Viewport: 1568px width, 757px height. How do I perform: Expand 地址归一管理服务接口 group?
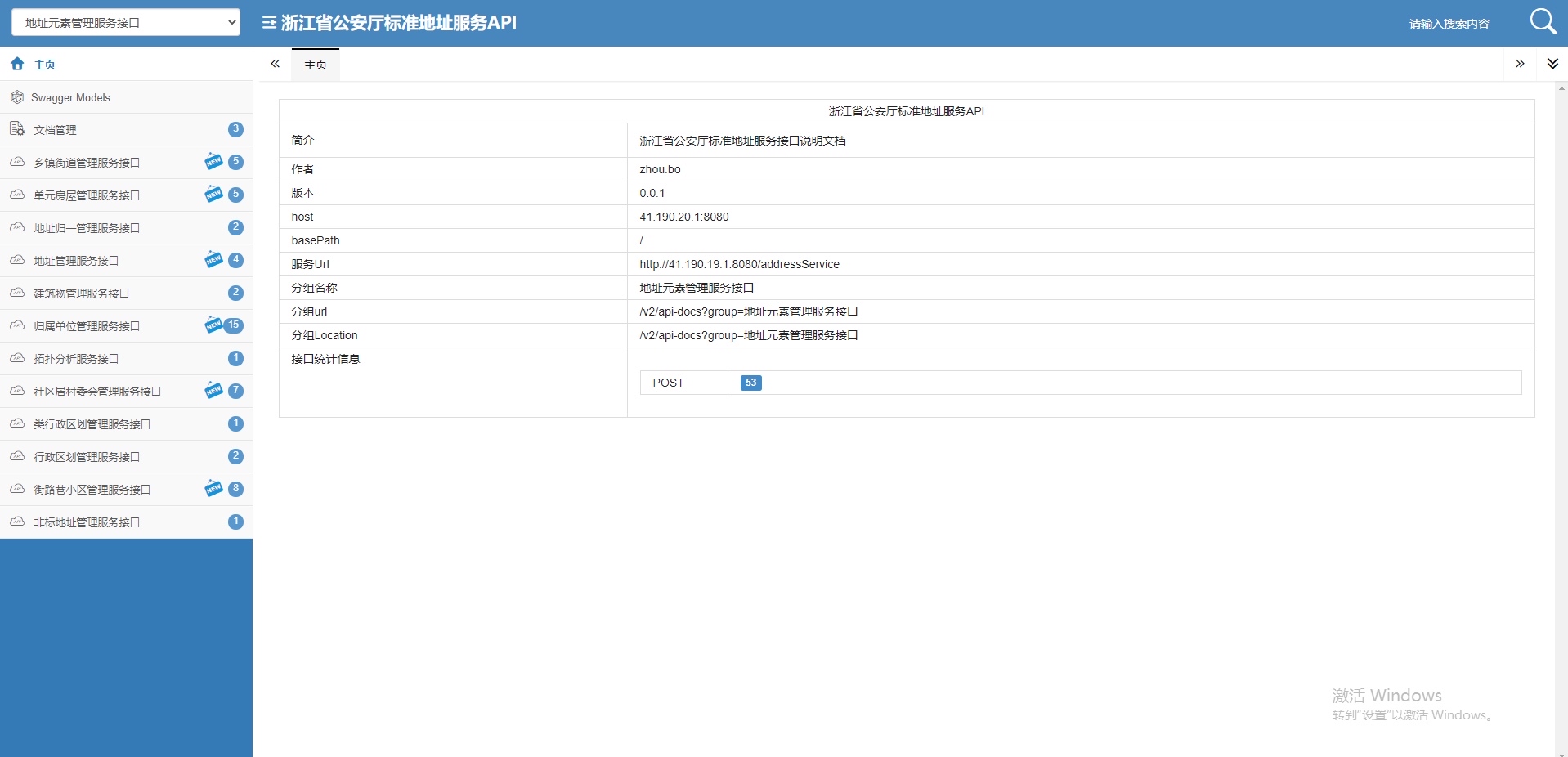pyautogui.click(x=126, y=228)
